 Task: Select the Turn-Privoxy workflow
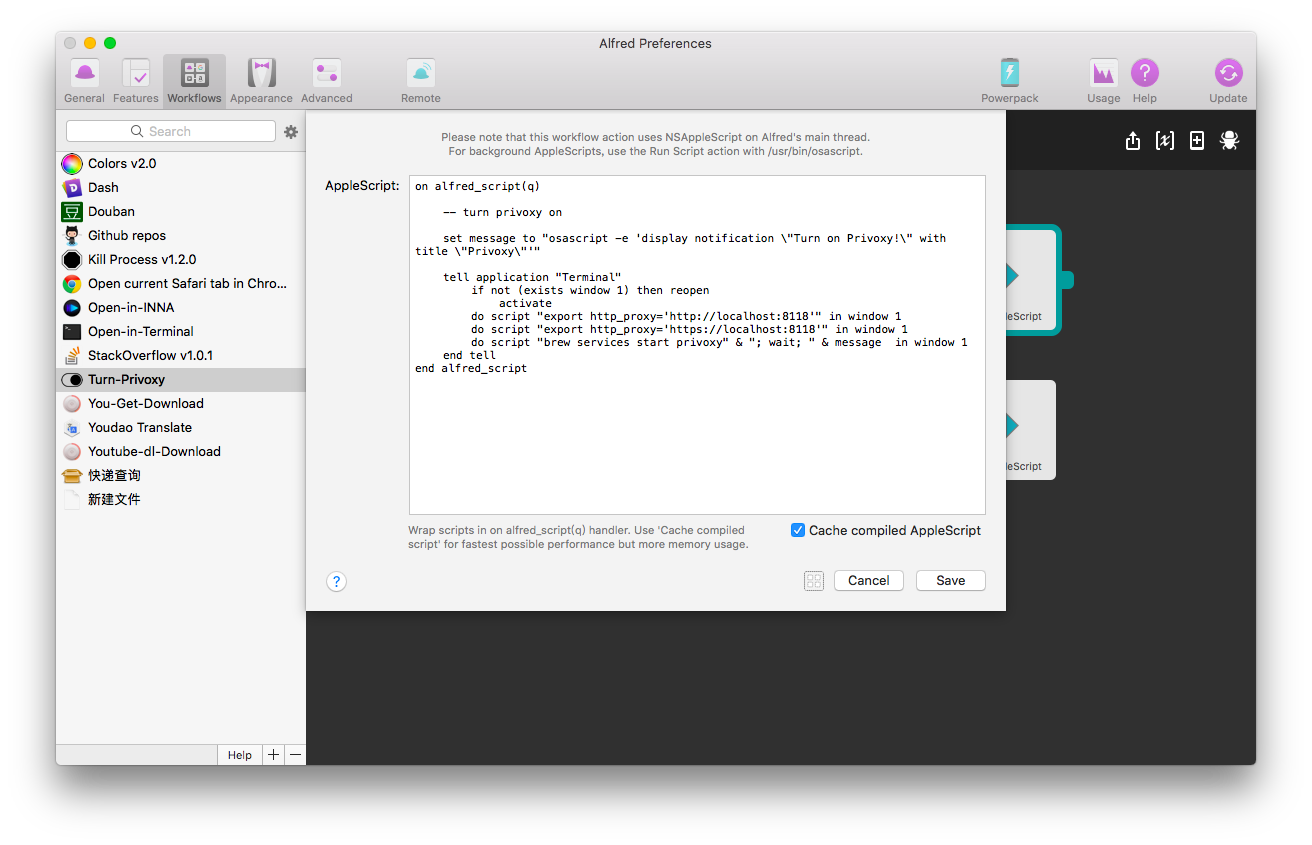(180, 379)
